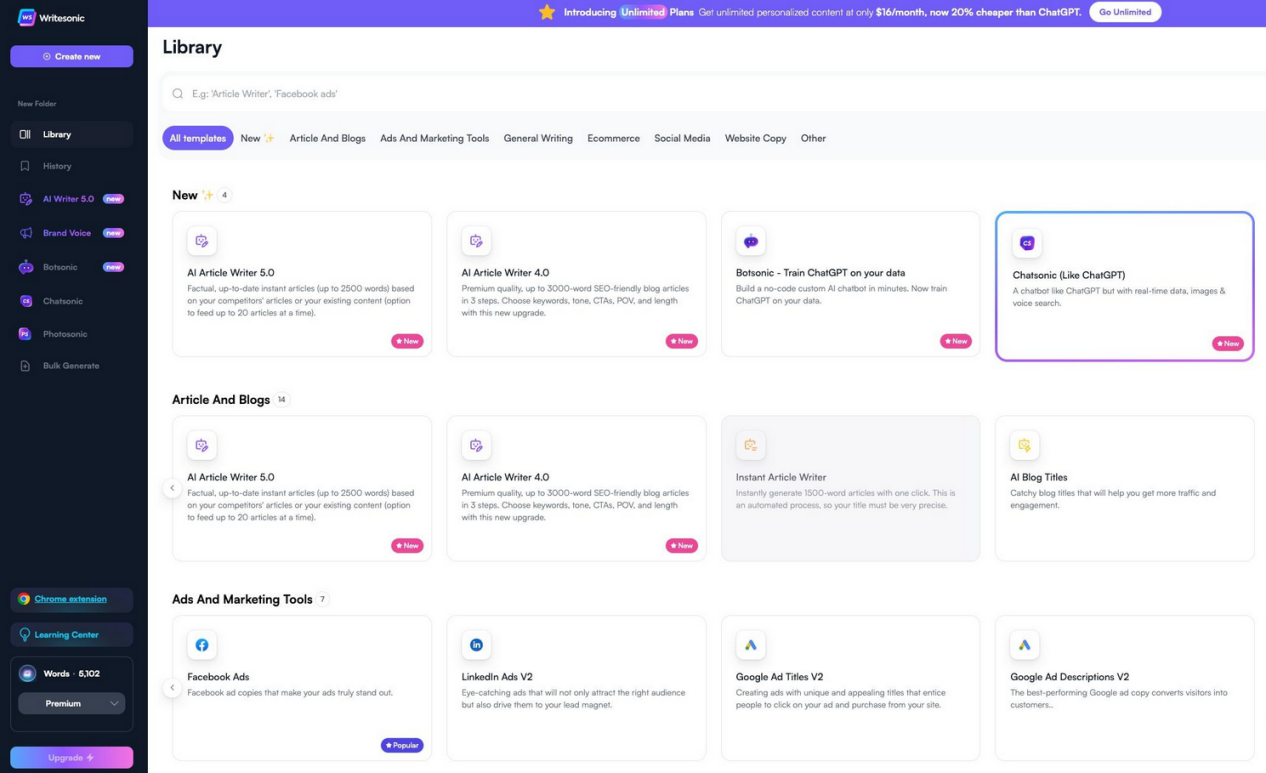Open the Botsonic - Train ChatGPT card
Image resolution: width=1266 pixels, height=773 pixels.
[850, 284]
